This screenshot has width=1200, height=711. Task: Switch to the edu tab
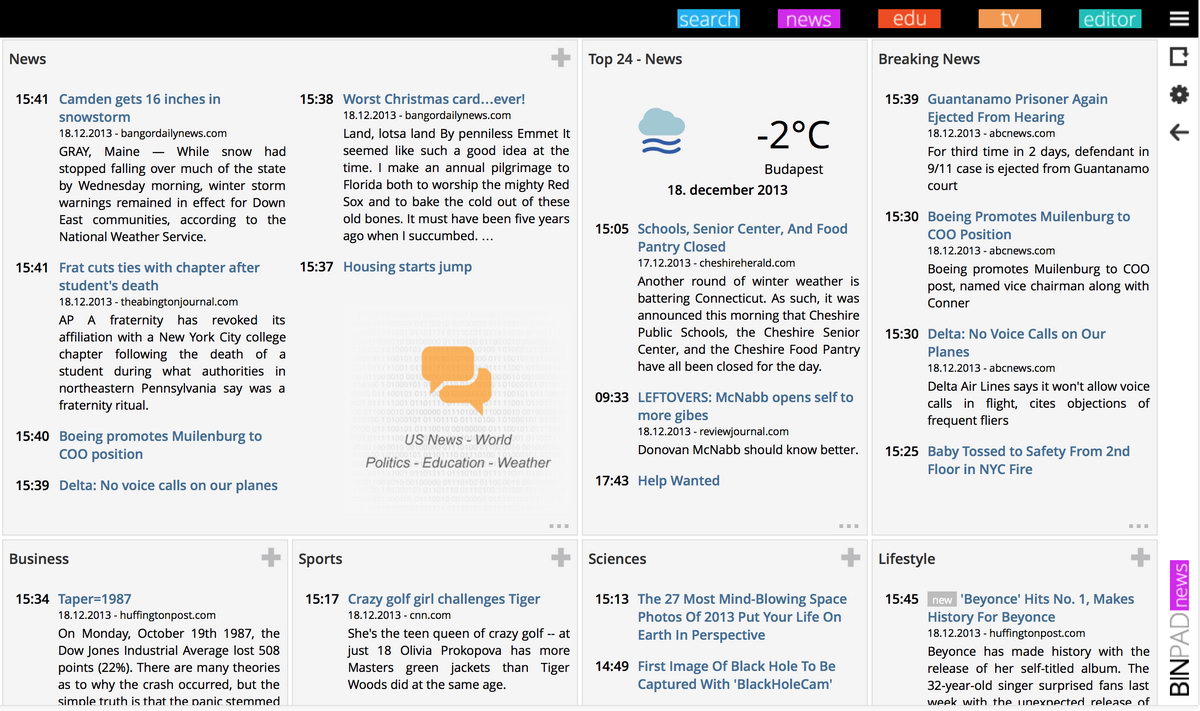click(x=909, y=19)
